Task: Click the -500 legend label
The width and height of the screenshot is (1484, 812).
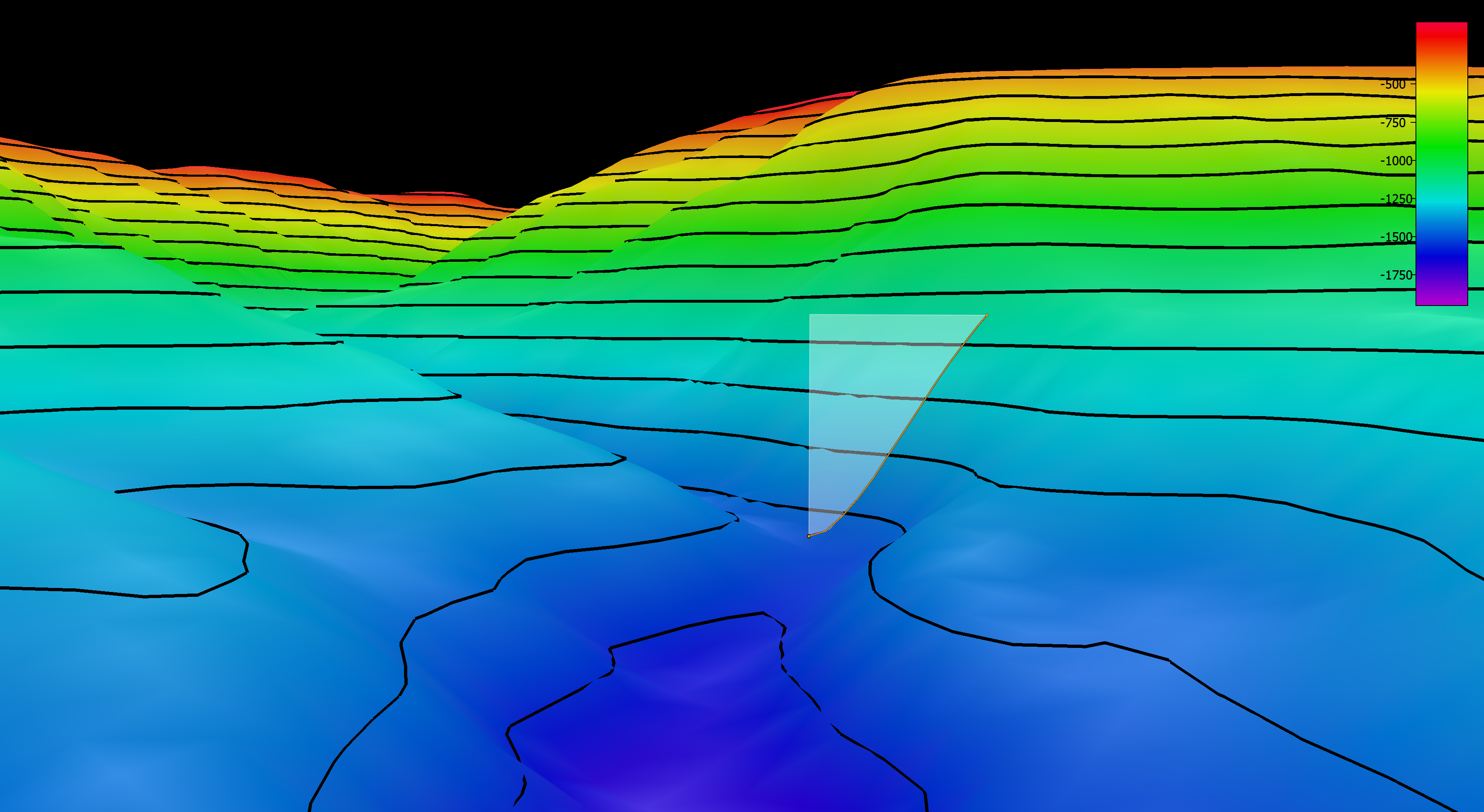Action: pyautogui.click(x=1393, y=84)
